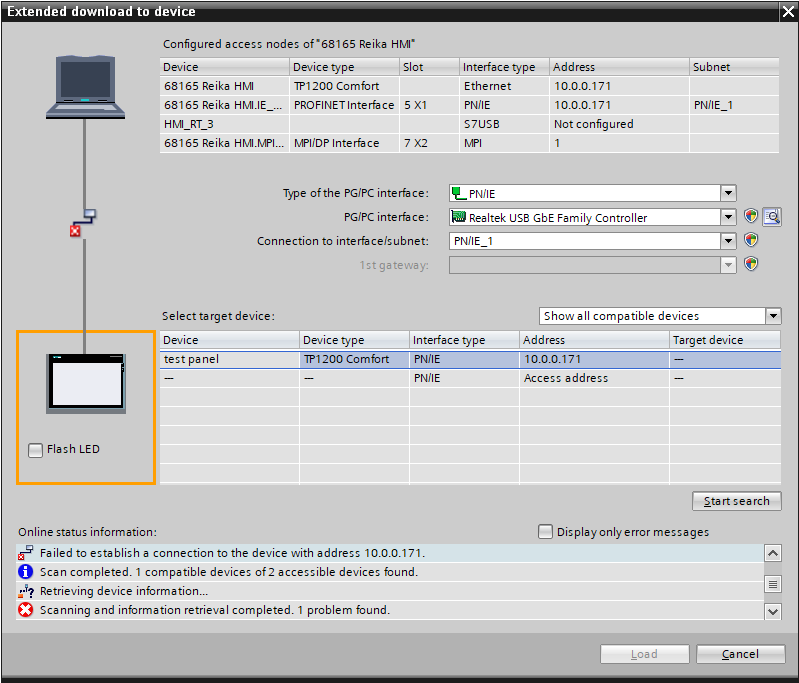Click the laptop PG/PC icon
Viewport: 799px width, 683px height.
(87, 84)
